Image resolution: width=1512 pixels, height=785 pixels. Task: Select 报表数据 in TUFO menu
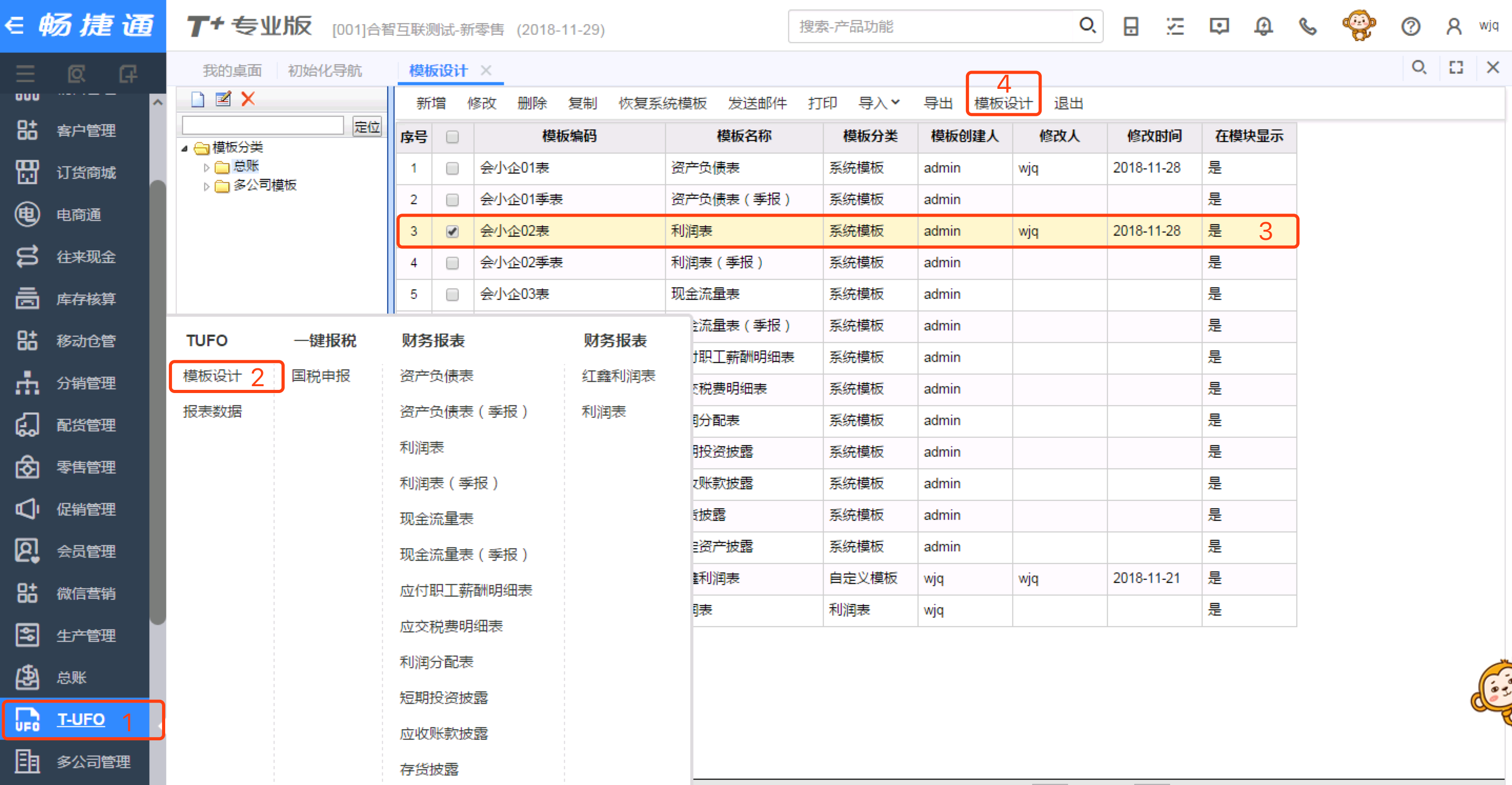point(213,411)
